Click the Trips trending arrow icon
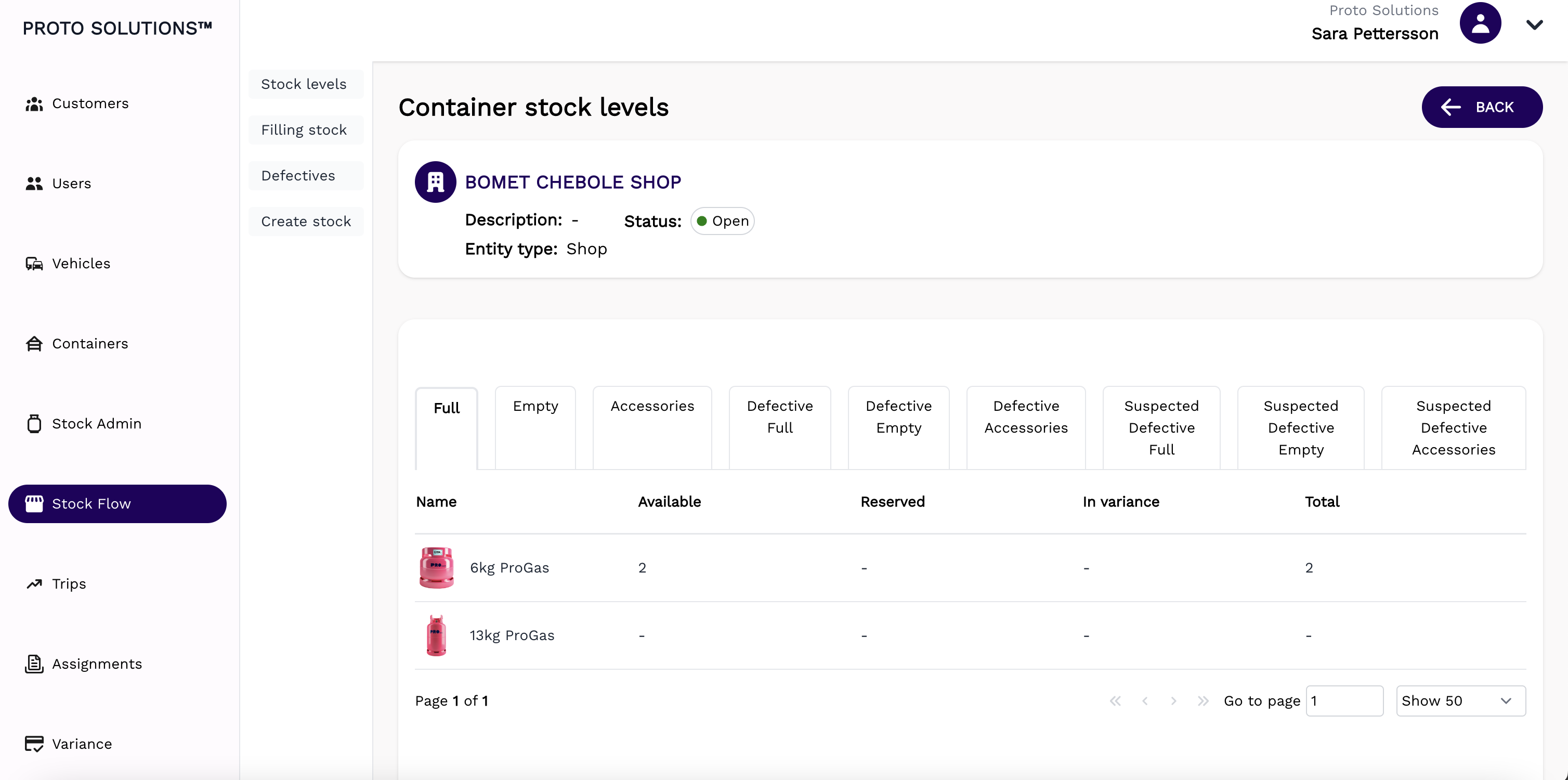This screenshot has height=780, width=1568. click(34, 584)
